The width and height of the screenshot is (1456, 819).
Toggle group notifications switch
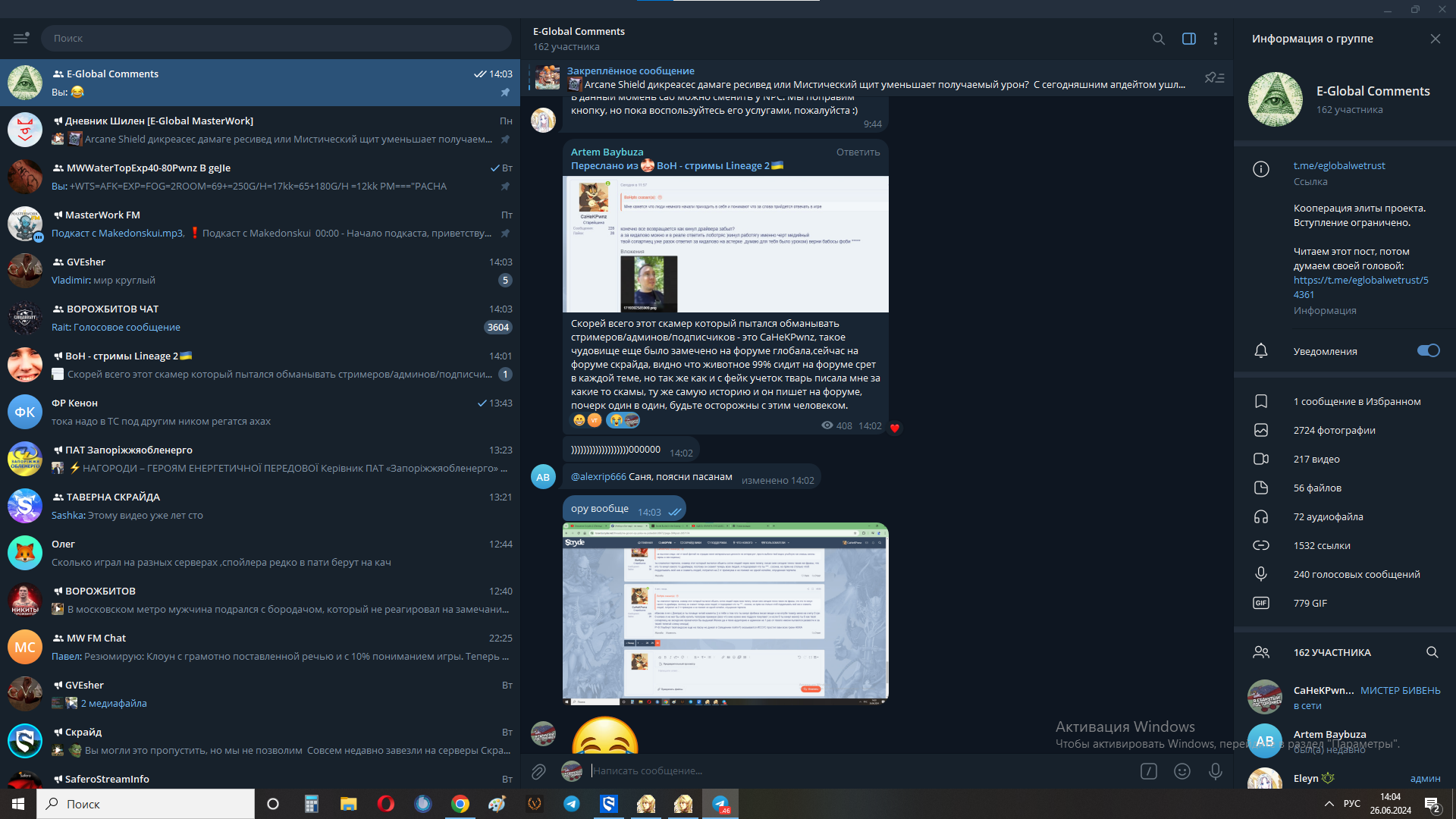[x=1428, y=350]
